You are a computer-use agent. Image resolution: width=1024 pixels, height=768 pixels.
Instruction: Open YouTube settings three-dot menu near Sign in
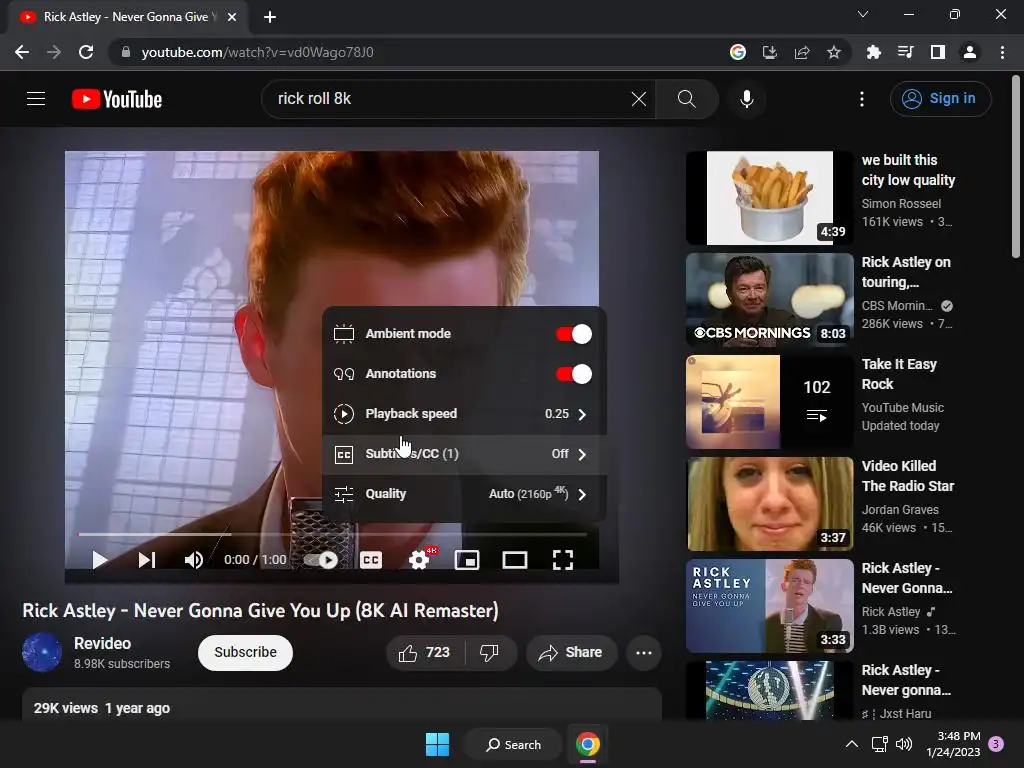click(861, 99)
